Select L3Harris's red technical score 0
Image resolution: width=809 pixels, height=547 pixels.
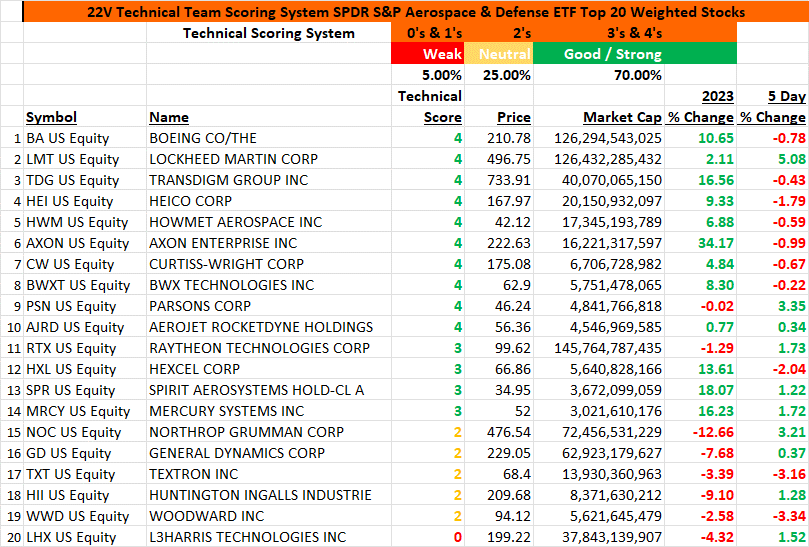click(x=428, y=537)
